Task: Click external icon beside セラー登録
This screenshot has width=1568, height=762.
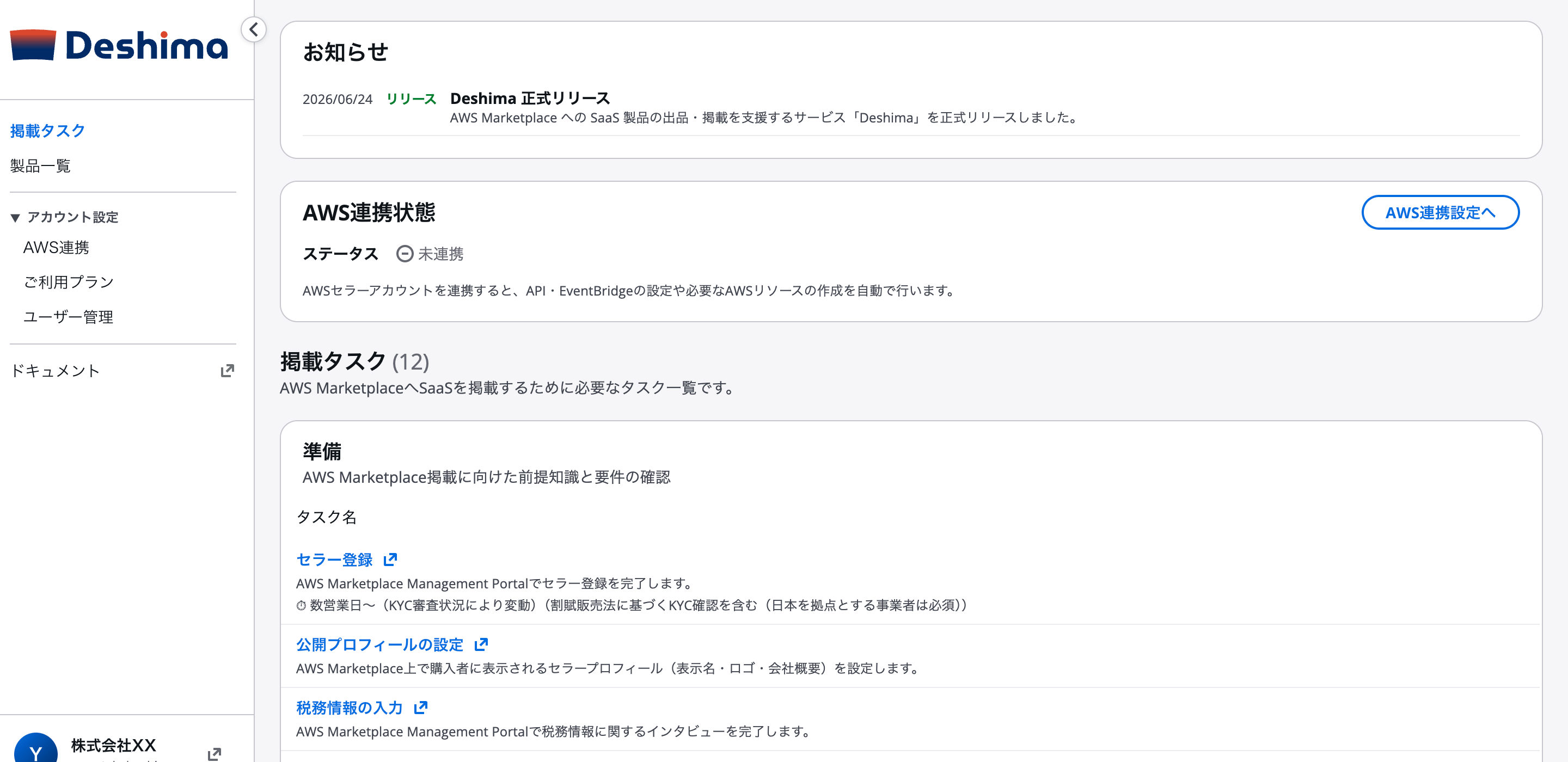Action: pyautogui.click(x=390, y=559)
